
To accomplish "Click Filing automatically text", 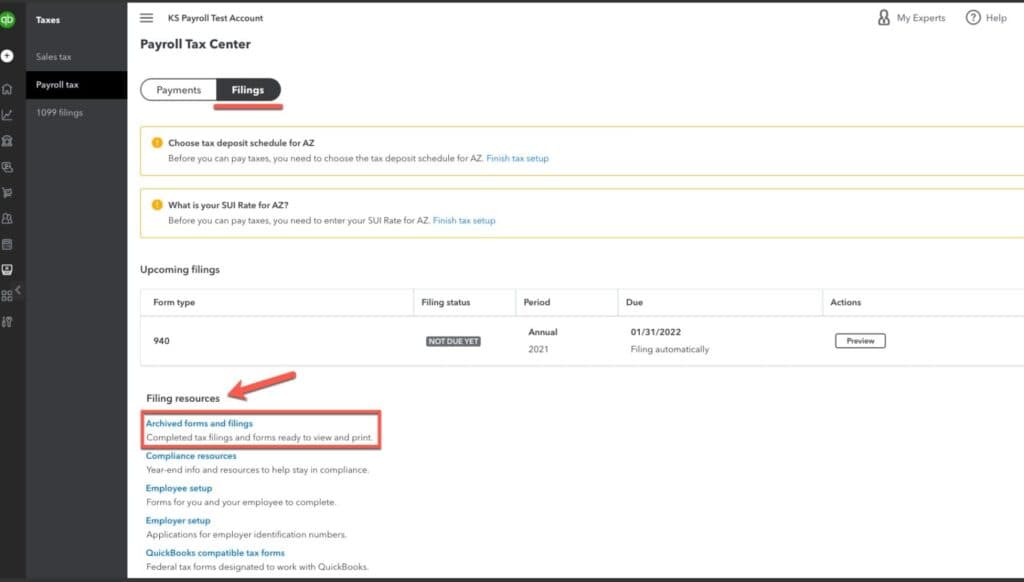I will [x=669, y=349].
